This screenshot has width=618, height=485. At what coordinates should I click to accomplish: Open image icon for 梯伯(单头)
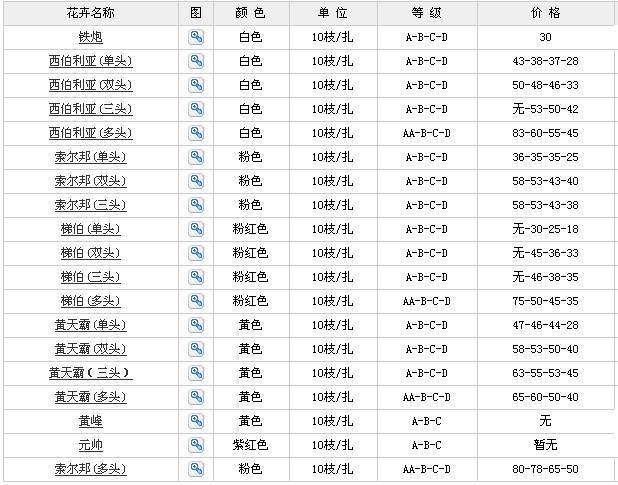(x=196, y=229)
